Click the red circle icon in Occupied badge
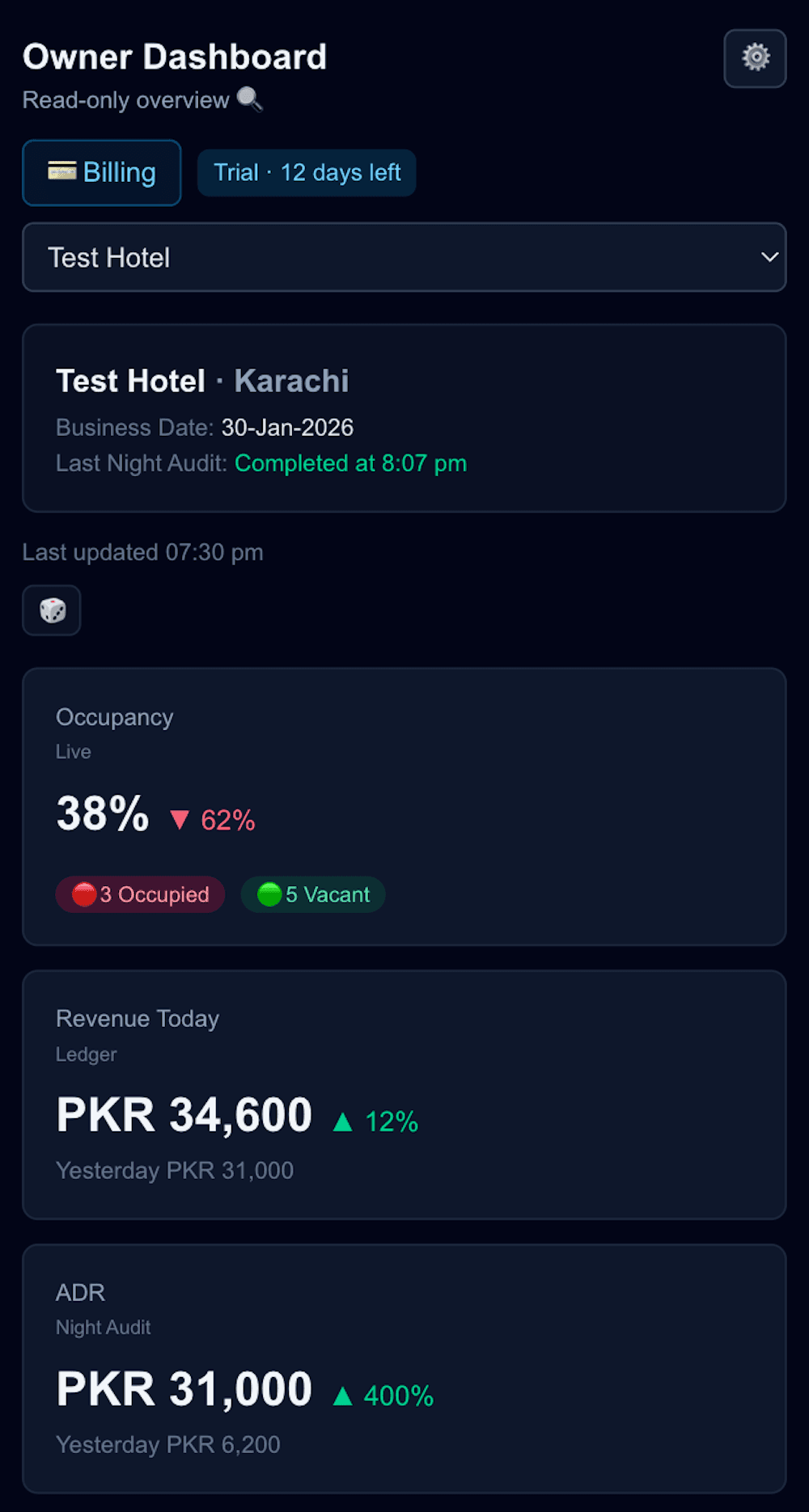This screenshot has width=809, height=1512. tap(84, 894)
